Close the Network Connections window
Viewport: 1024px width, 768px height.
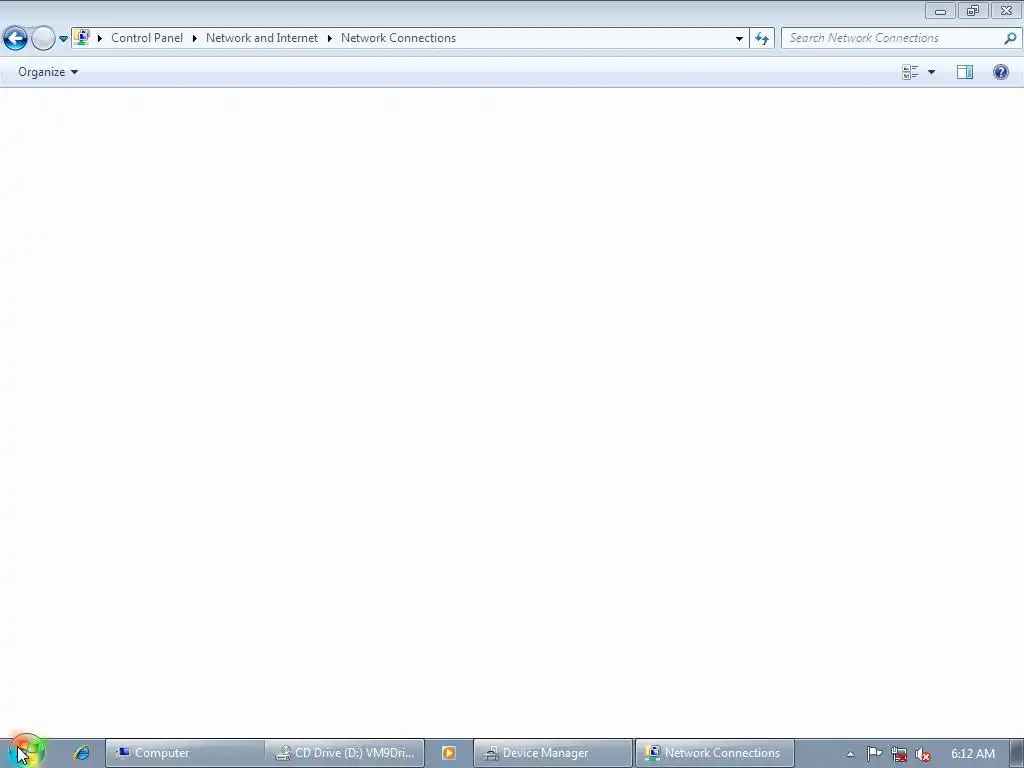pos(1006,10)
